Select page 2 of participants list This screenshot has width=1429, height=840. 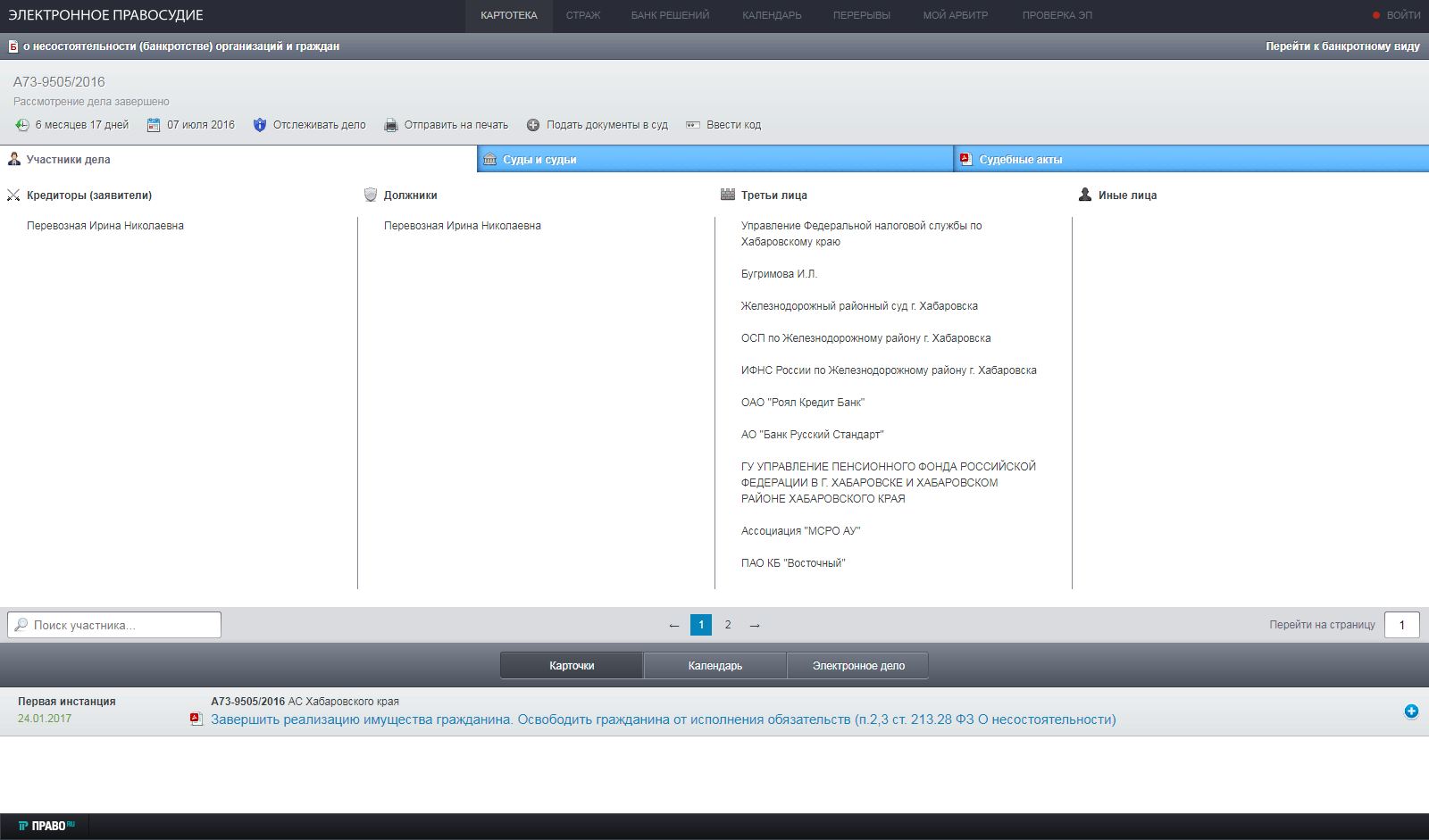point(728,625)
